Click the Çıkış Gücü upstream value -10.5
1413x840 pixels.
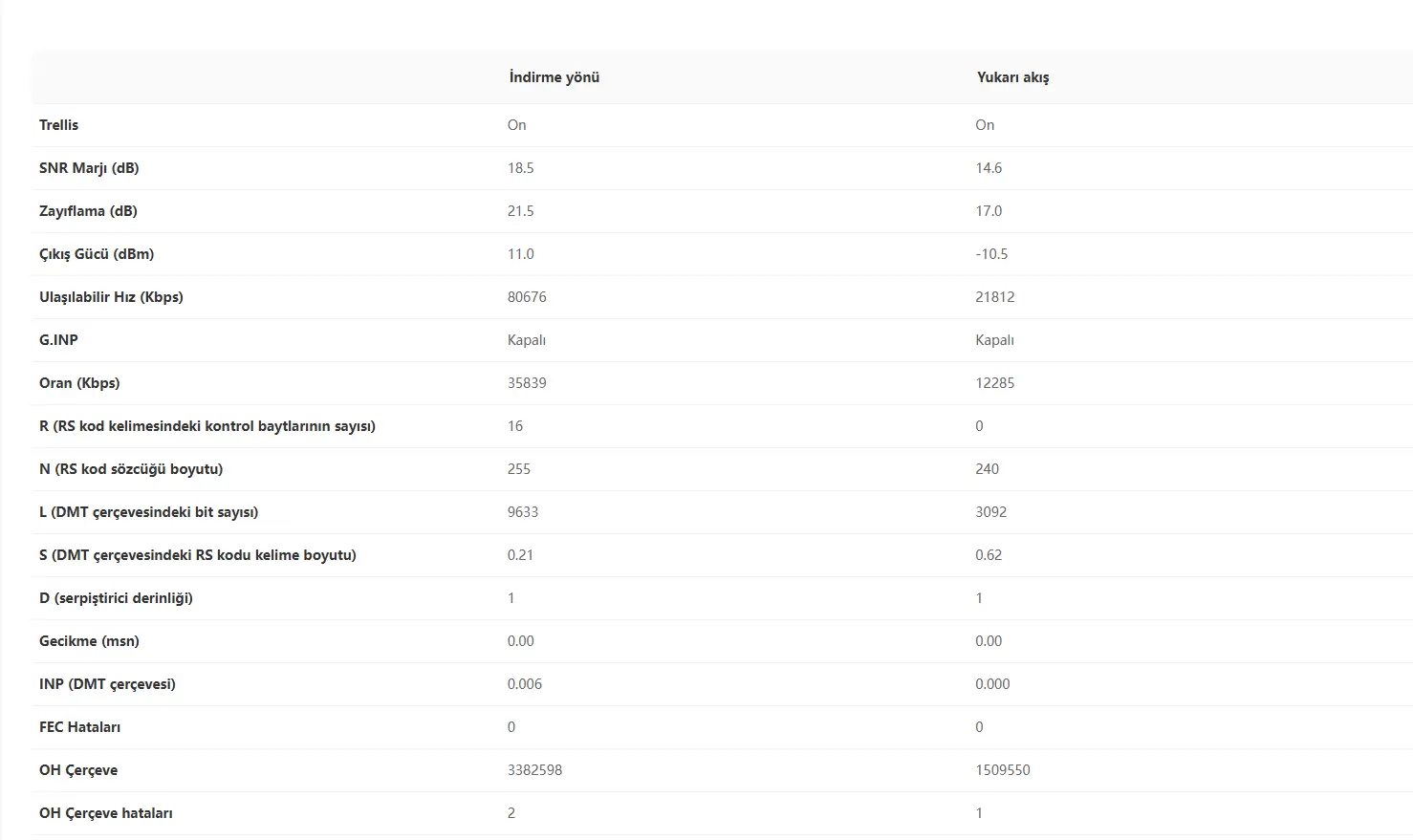pyautogui.click(x=991, y=254)
